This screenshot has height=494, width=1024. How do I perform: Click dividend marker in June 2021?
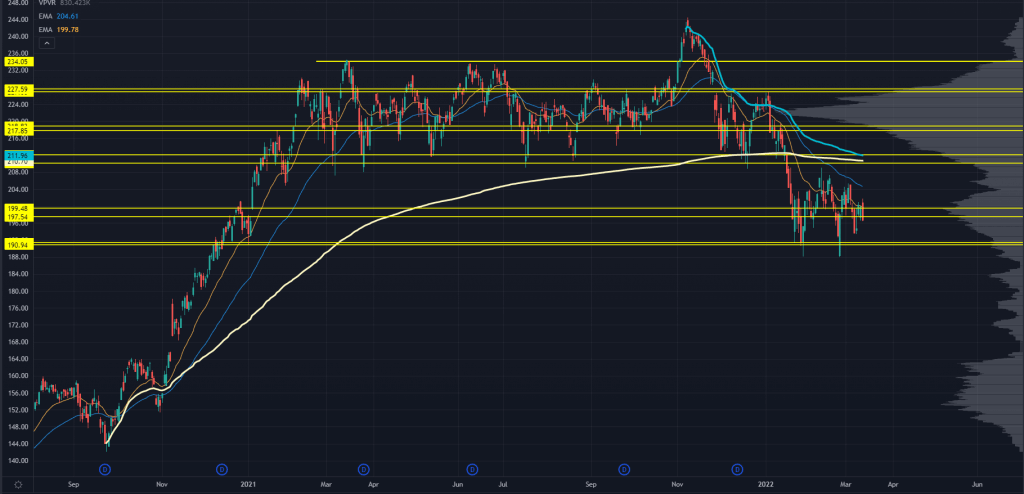click(472, 469)
